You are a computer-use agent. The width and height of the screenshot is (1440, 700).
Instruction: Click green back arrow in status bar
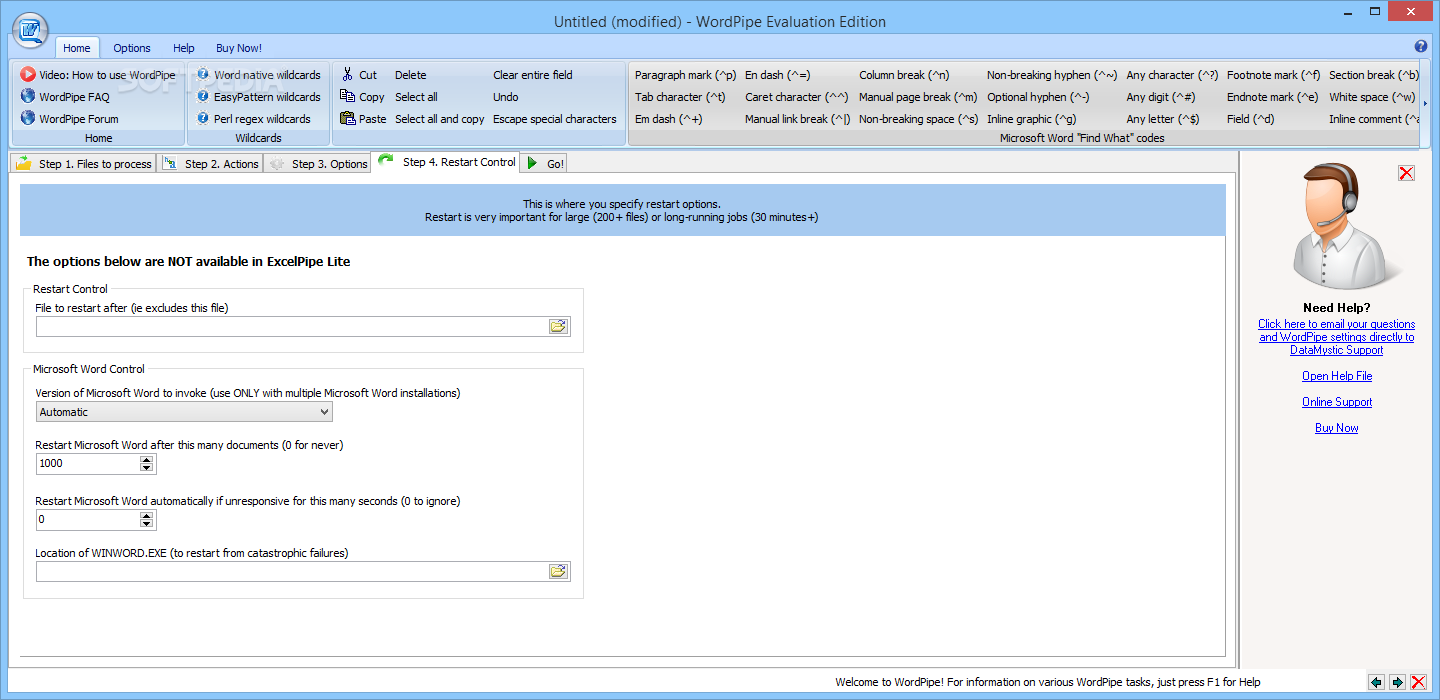point(1376,682)
